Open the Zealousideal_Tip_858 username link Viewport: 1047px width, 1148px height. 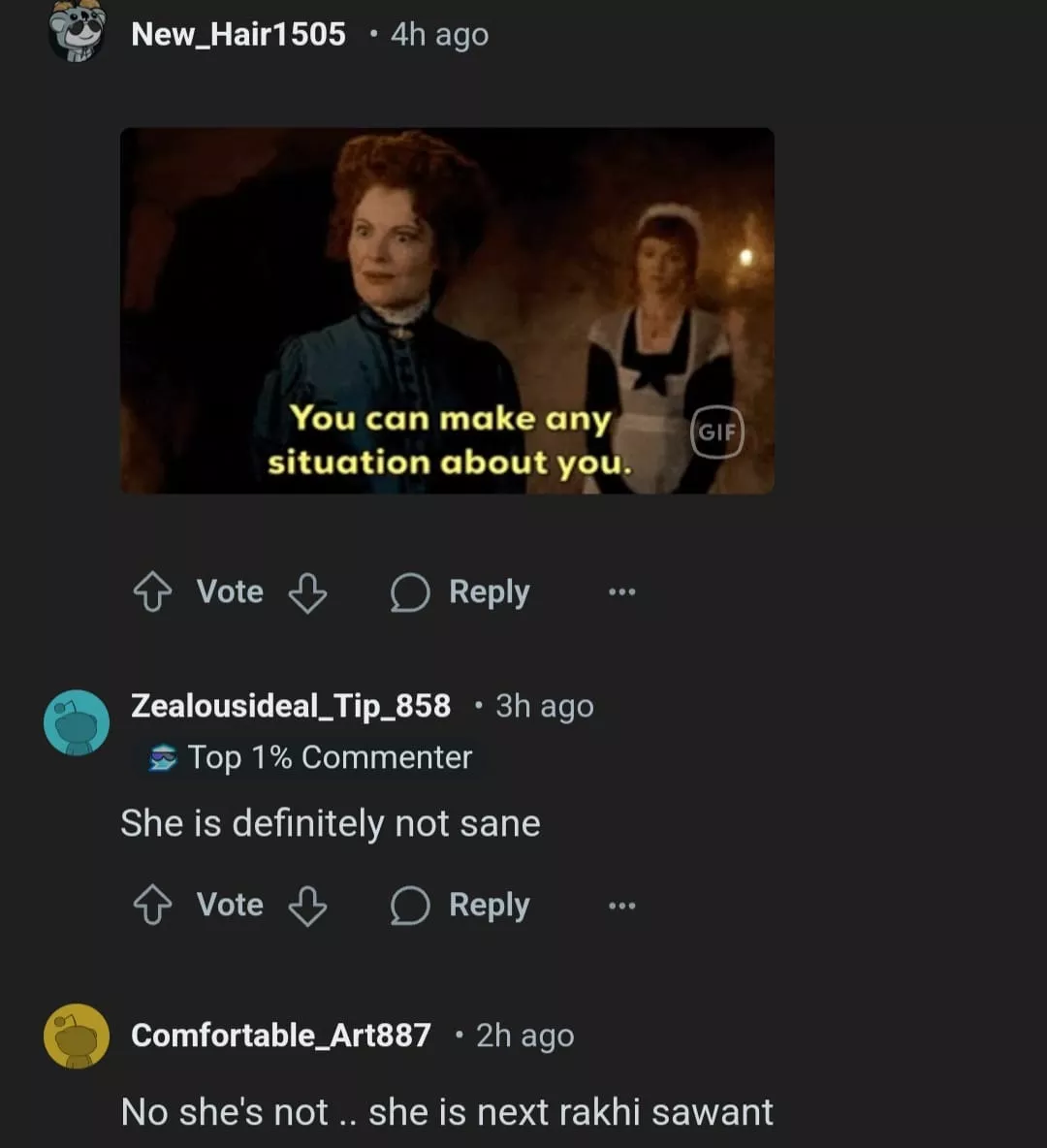click(291, 706)
